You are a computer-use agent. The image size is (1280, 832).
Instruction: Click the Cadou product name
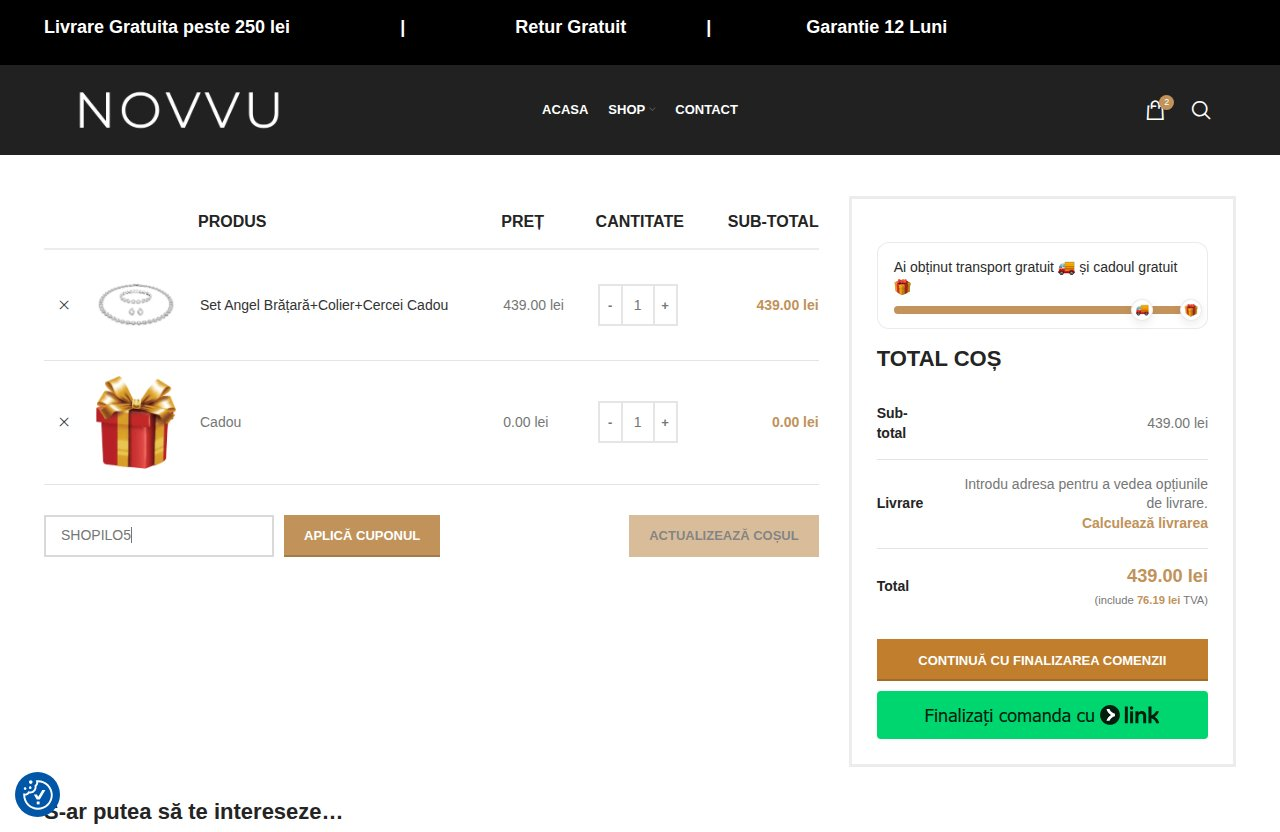[221, 422]
